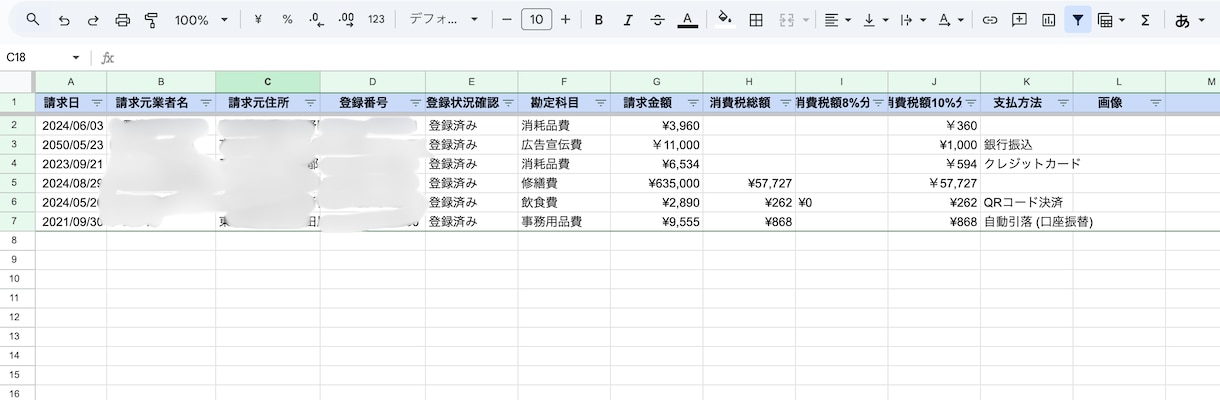Open the search menus magnifier icon
1220x400 pixels.
[33, 20]
